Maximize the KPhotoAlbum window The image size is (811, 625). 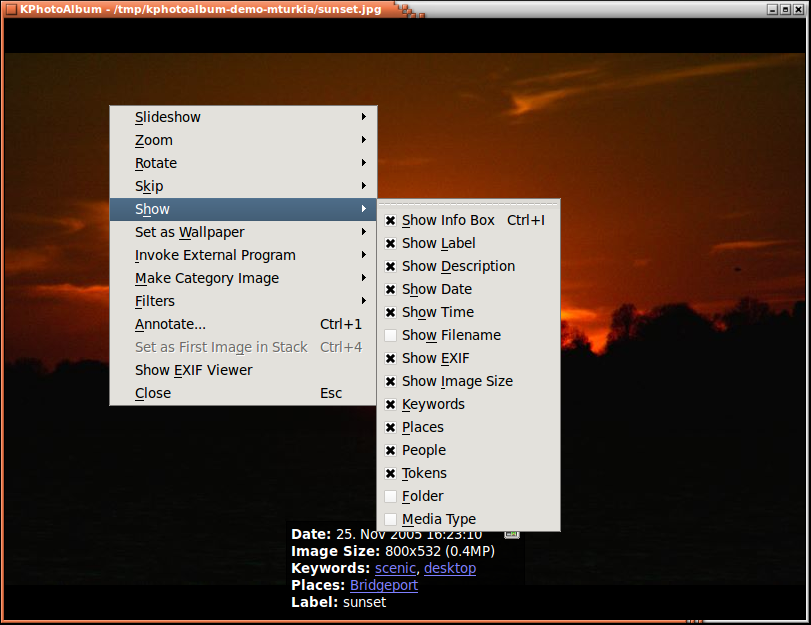click(x=786, y=9)
